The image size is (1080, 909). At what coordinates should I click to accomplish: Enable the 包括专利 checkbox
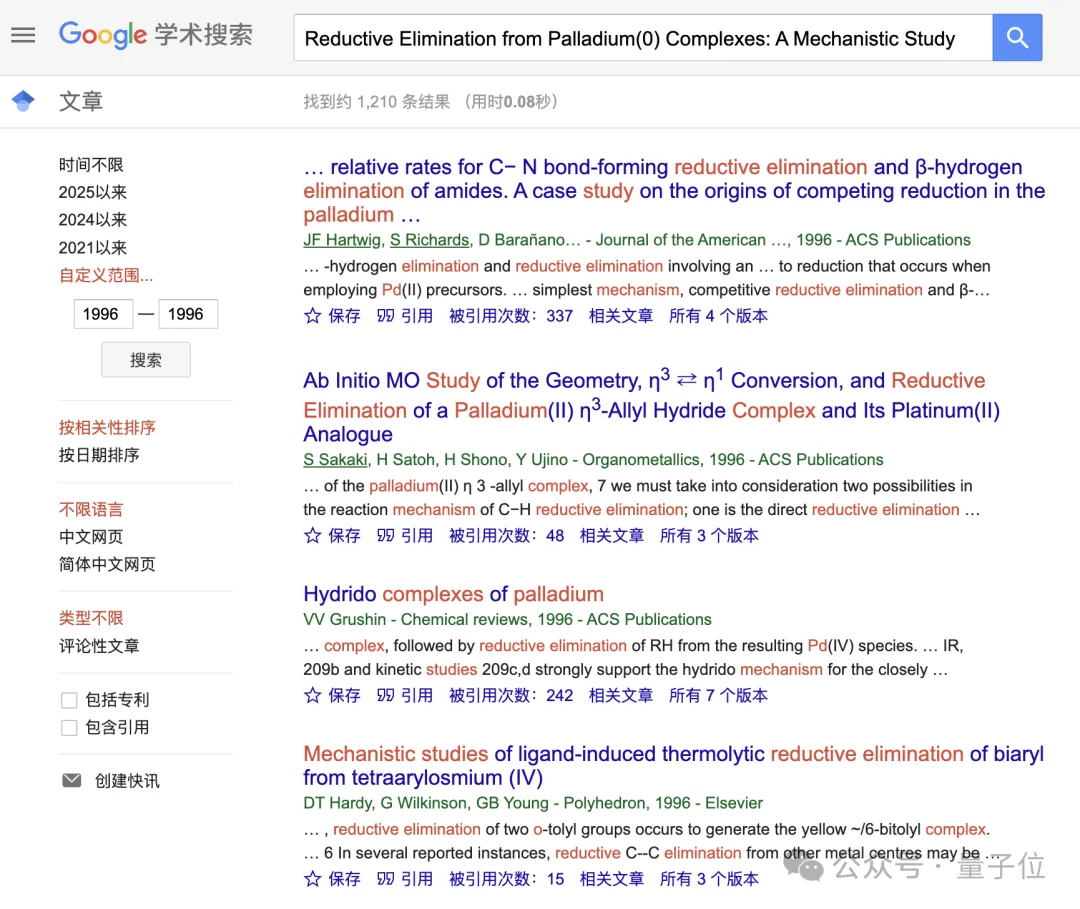point(69,700)
